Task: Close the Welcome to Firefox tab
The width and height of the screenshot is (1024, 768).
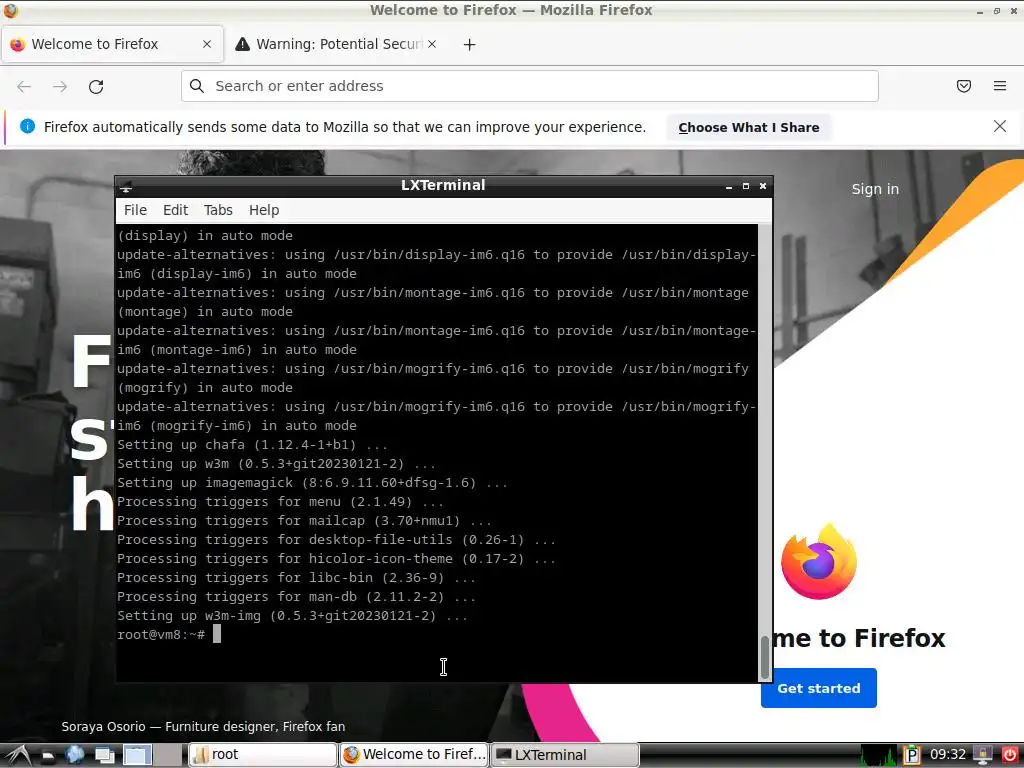Action: pyautogui.click(x=207, y=44)
